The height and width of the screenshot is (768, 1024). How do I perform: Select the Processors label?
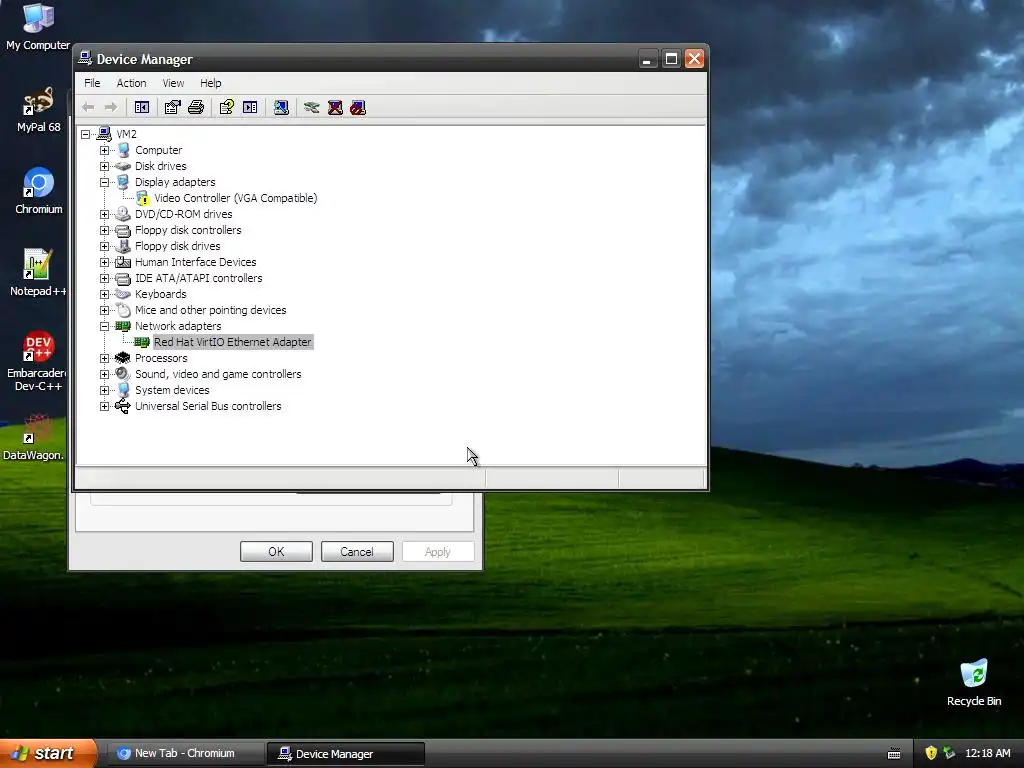coord(161,358)
